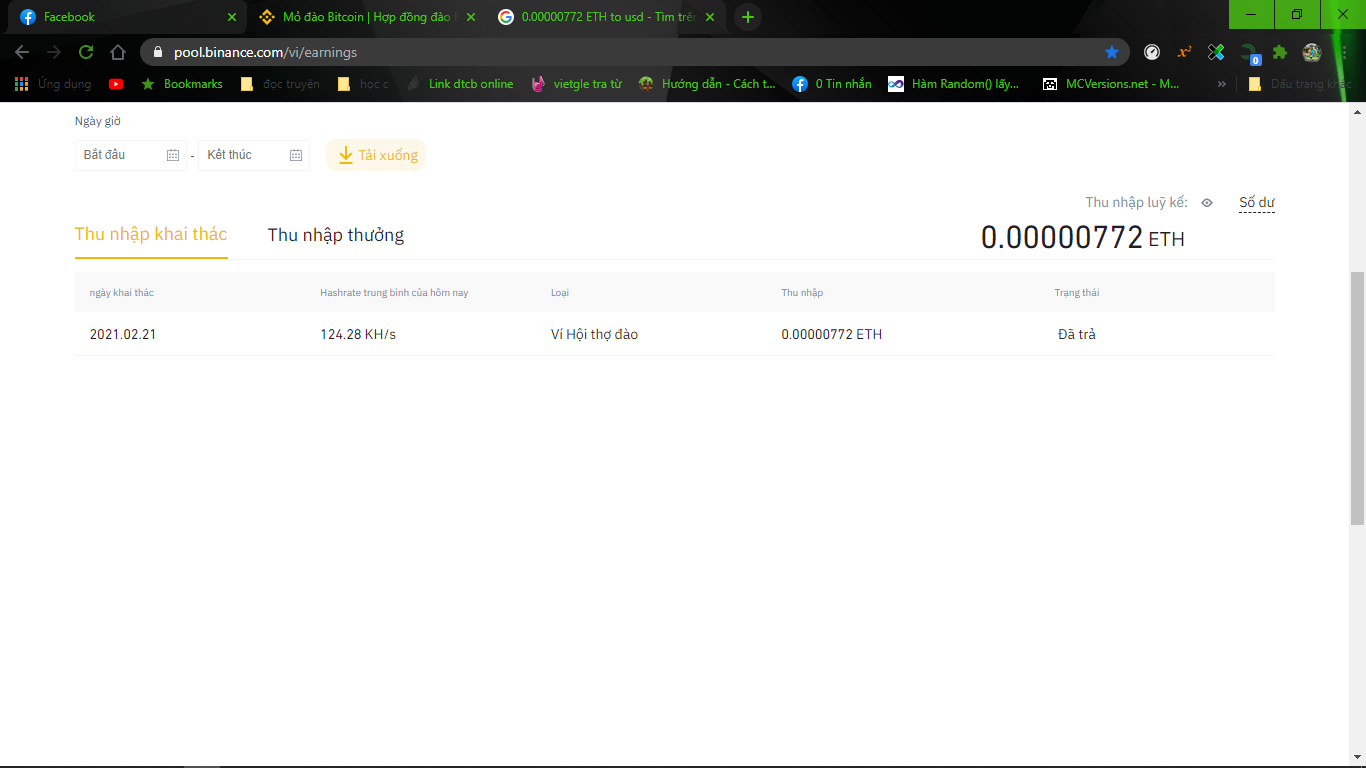Reload the current page

click(86, 52)
